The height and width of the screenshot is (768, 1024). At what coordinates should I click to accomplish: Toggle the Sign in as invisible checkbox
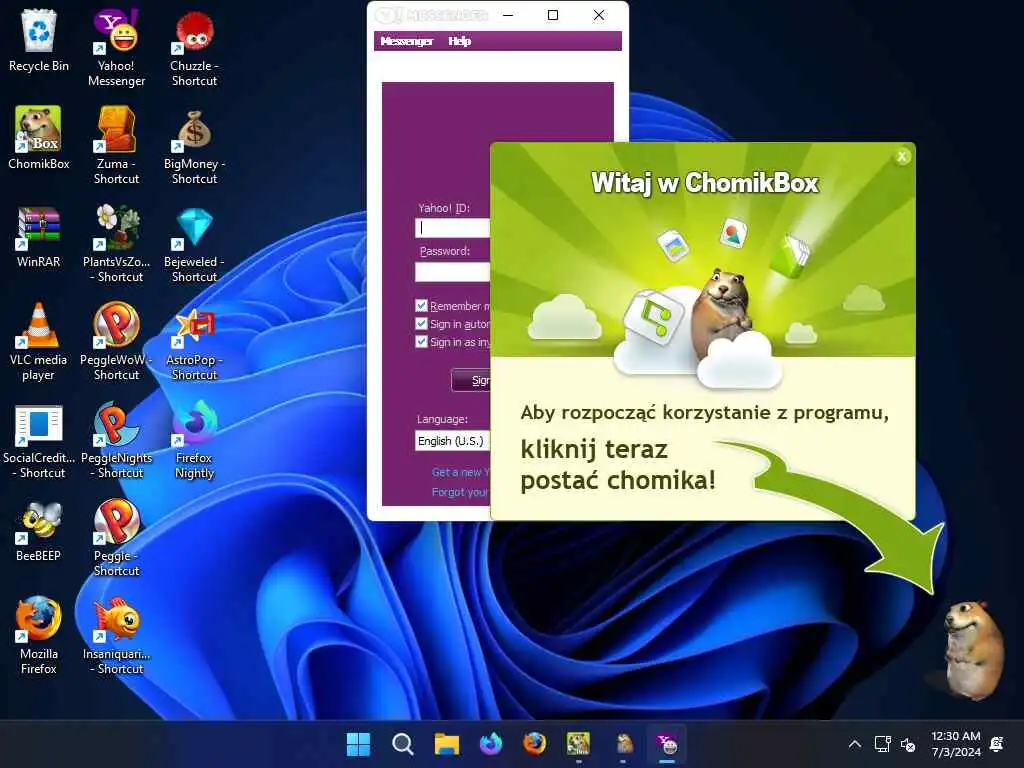(421, 342)
